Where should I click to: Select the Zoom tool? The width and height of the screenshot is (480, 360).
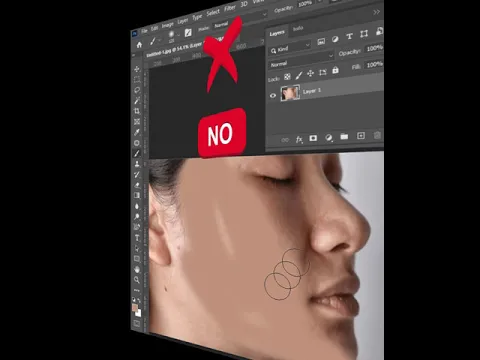coord(137,280)
